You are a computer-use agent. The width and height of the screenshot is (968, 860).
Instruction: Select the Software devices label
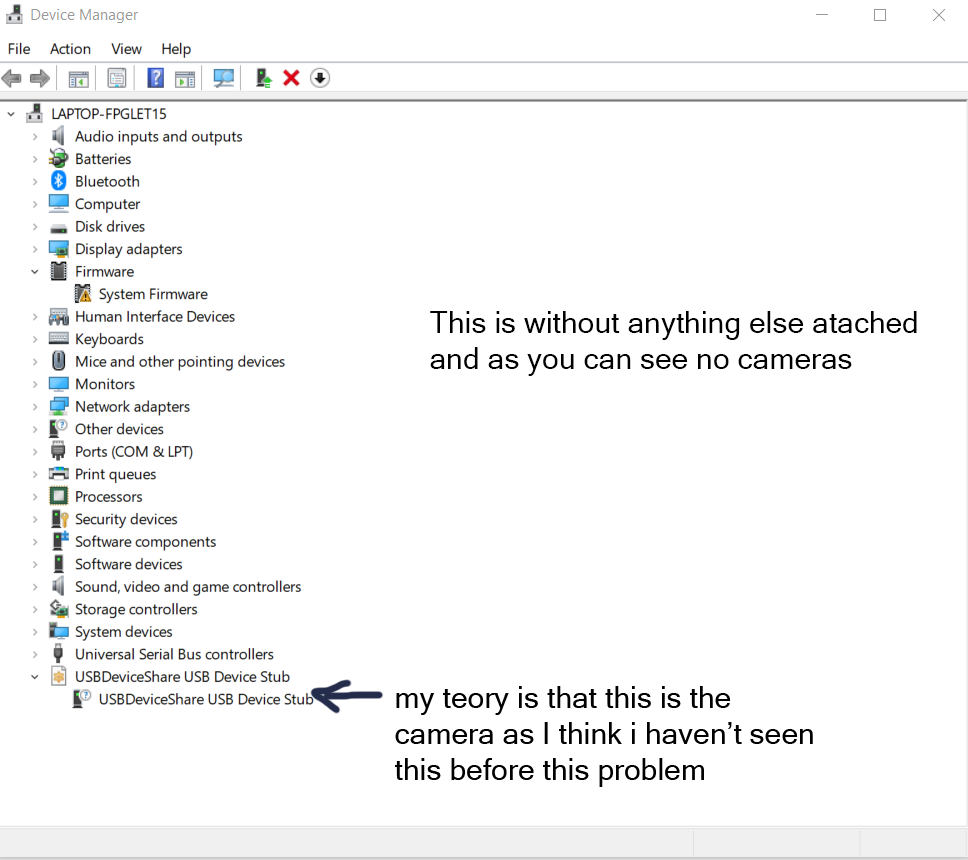coord(128,564)
